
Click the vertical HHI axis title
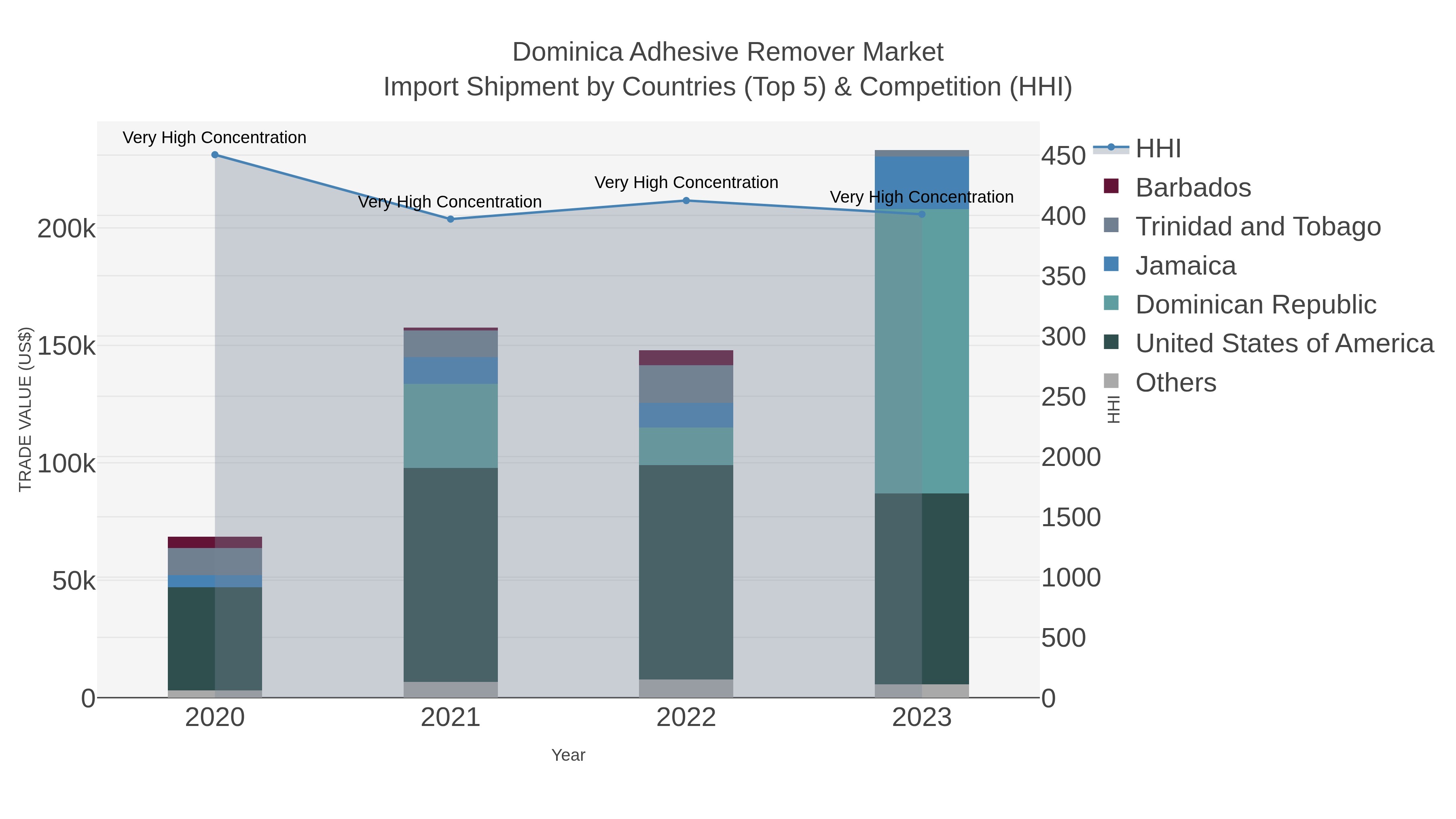pyautogui.click(x=1113, y=410)
